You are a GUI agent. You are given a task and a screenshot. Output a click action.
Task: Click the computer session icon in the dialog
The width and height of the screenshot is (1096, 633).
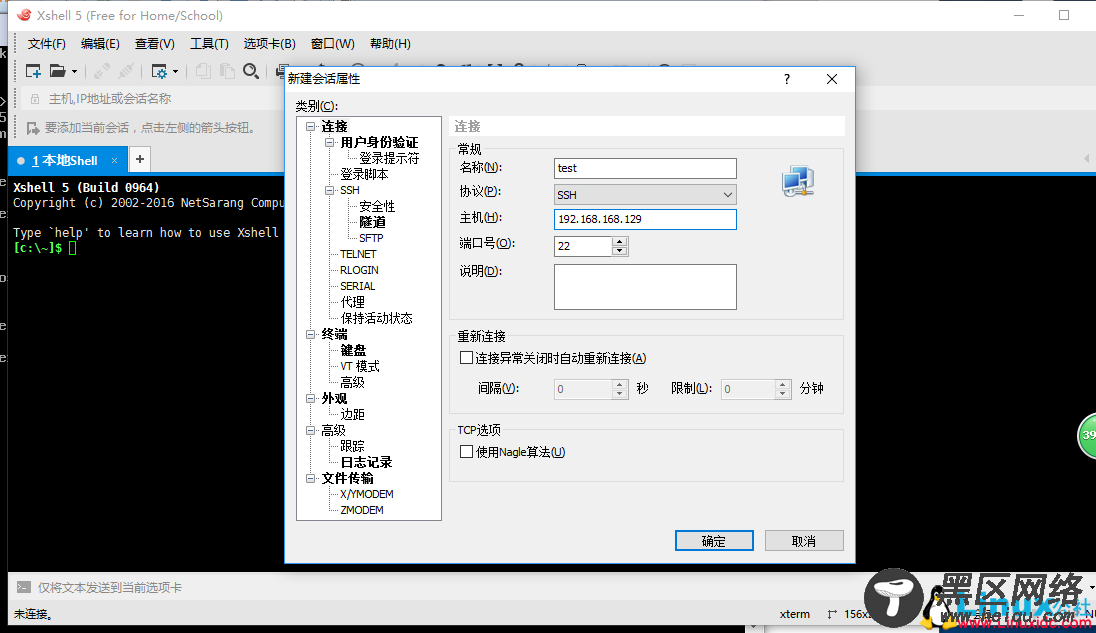[798, 181]
